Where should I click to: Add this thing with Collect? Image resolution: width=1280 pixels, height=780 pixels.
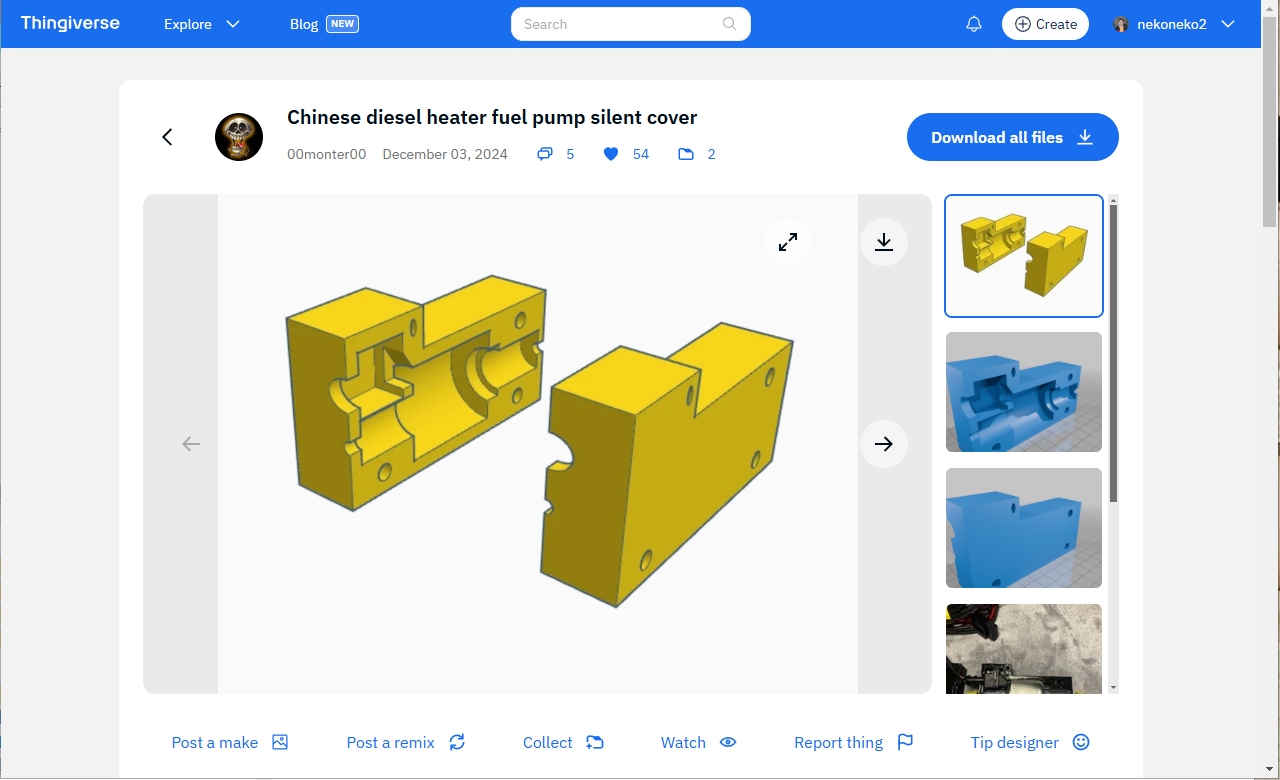coord(563,742)
